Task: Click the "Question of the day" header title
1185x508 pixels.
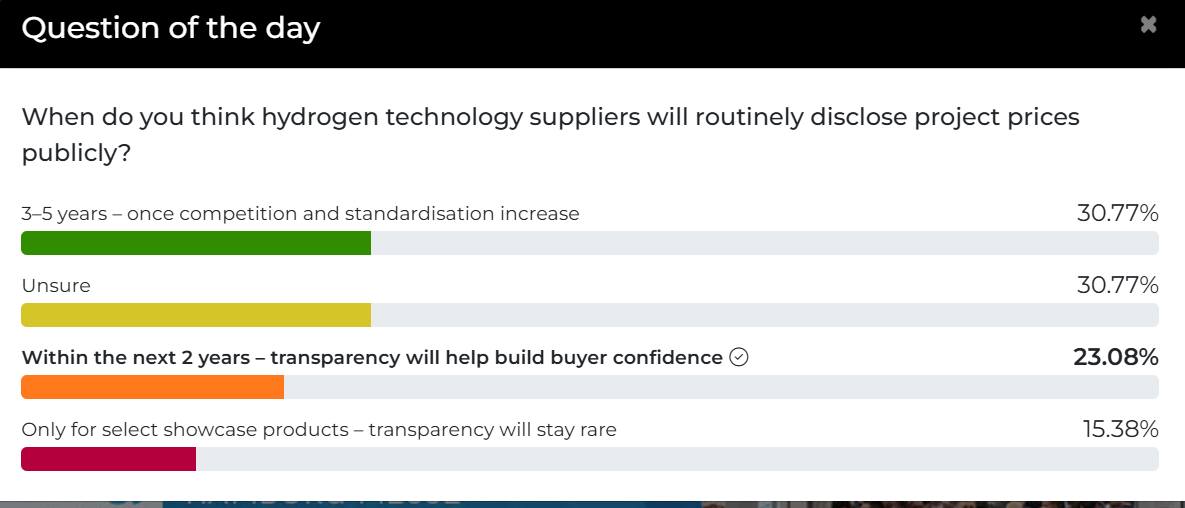Action: pyautogui.click(x=171, y=28)
